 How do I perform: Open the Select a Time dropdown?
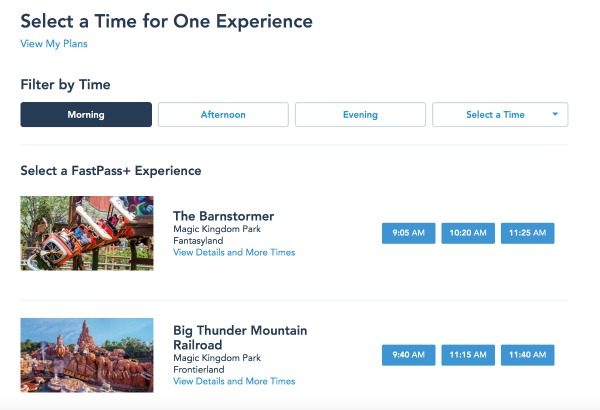tap(500, 114)
